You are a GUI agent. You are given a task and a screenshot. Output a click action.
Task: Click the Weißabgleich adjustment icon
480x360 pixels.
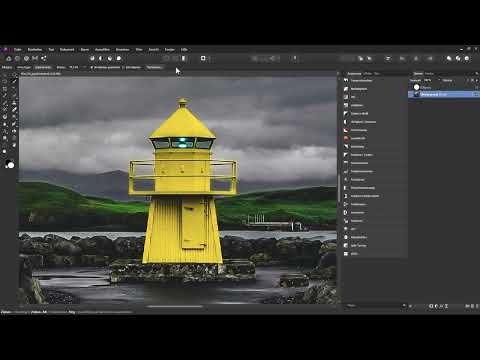(x=346, y=89)
